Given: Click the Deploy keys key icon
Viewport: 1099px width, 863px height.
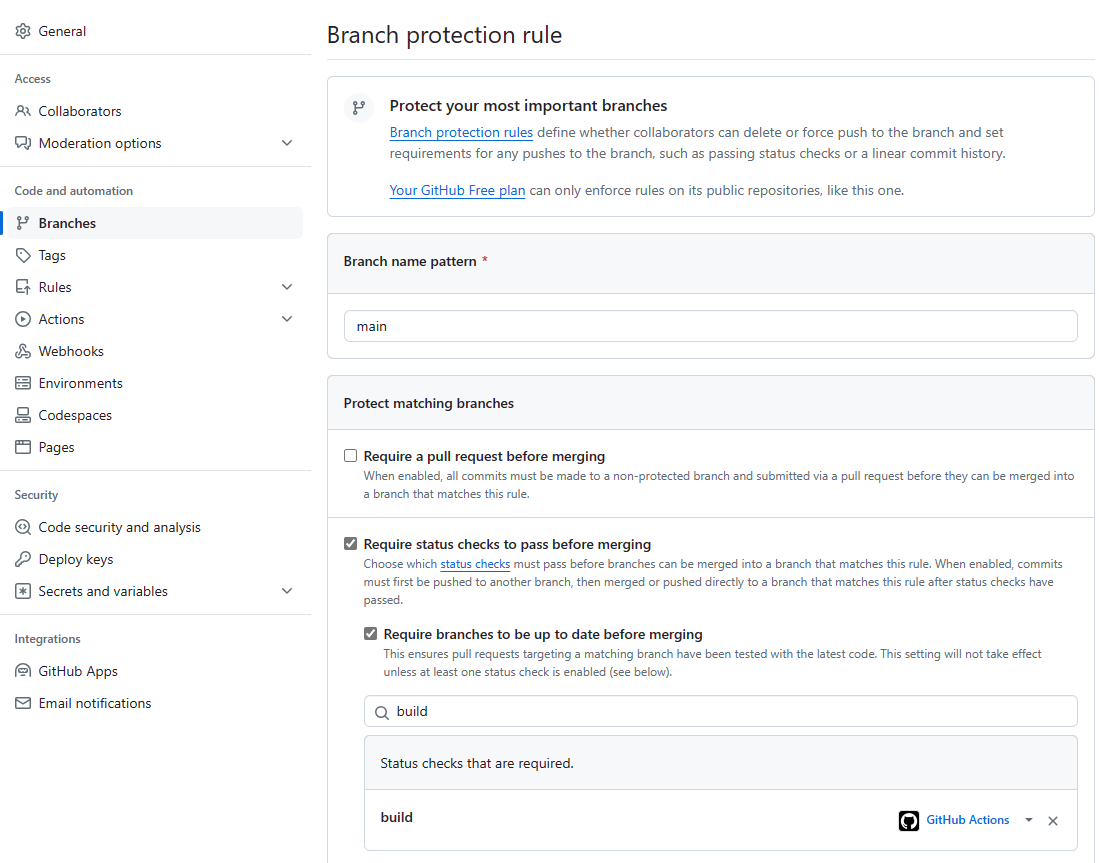Looking at the screenshot, I should [x=23, y=559].
